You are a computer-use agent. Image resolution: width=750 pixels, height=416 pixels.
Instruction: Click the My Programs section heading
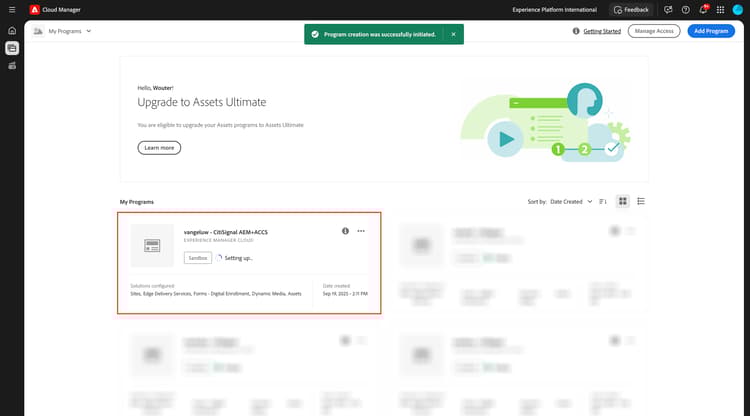coord(137,202)
